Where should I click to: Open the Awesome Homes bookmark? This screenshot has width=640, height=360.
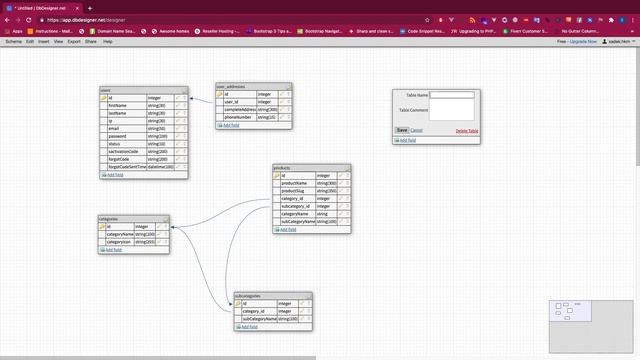coord(170,31)
